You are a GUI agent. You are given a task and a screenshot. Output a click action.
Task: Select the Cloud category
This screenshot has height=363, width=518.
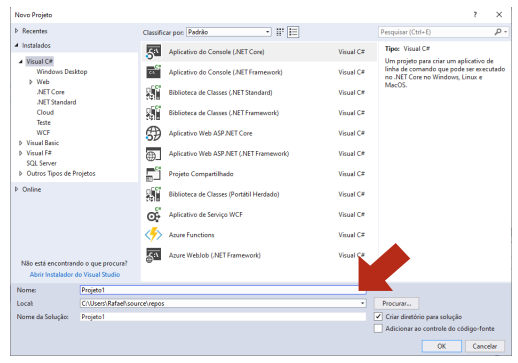pos(45,112)
